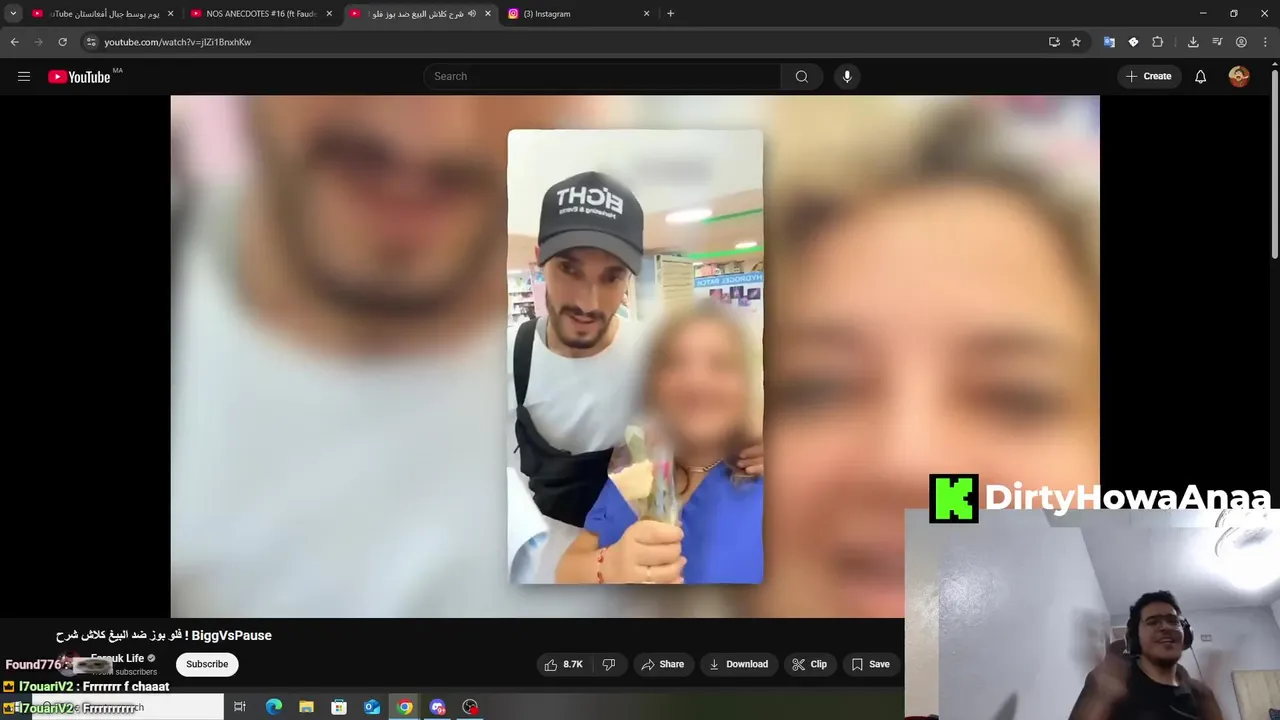Go back with browser back arrow

tap(14, 42)
